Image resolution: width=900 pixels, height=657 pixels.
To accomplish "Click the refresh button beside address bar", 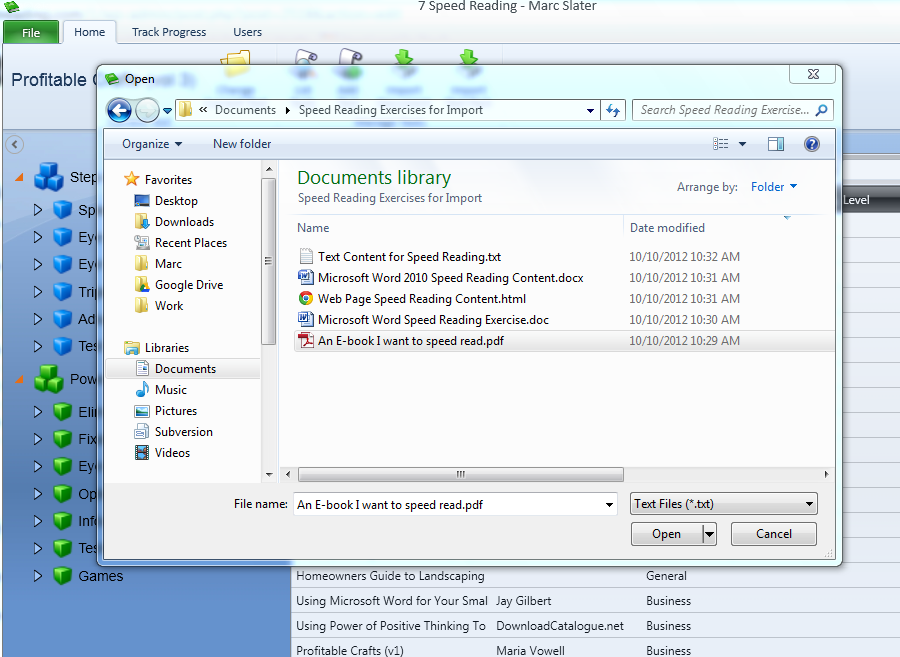I will 613,111.
